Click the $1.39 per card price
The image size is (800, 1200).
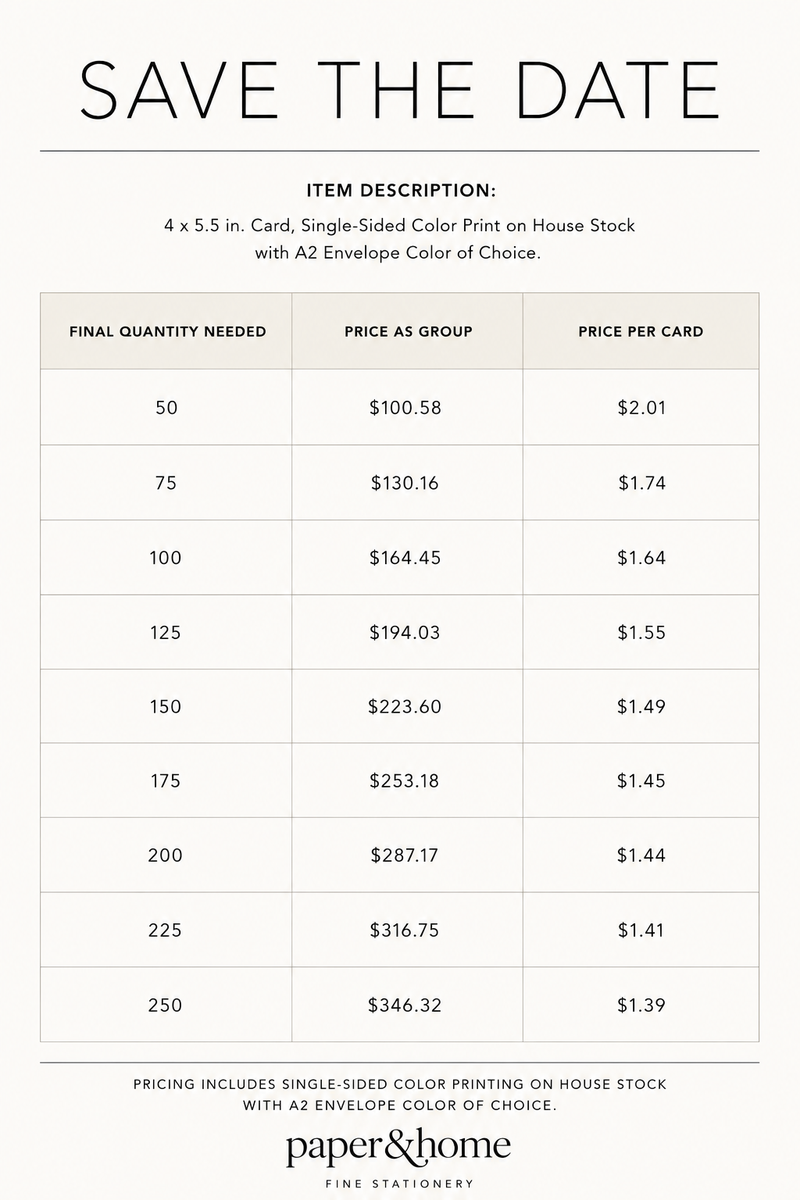(x=641, y=1004)
